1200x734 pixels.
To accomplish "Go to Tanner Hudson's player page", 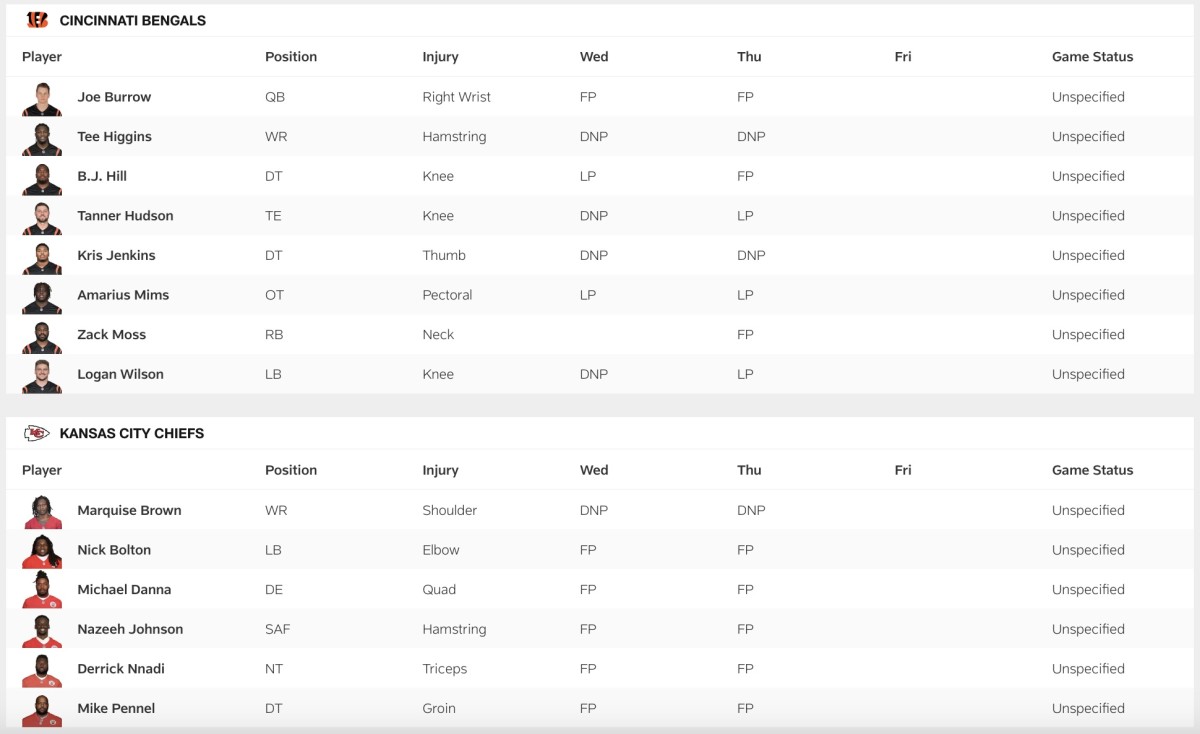I will 125,216.
